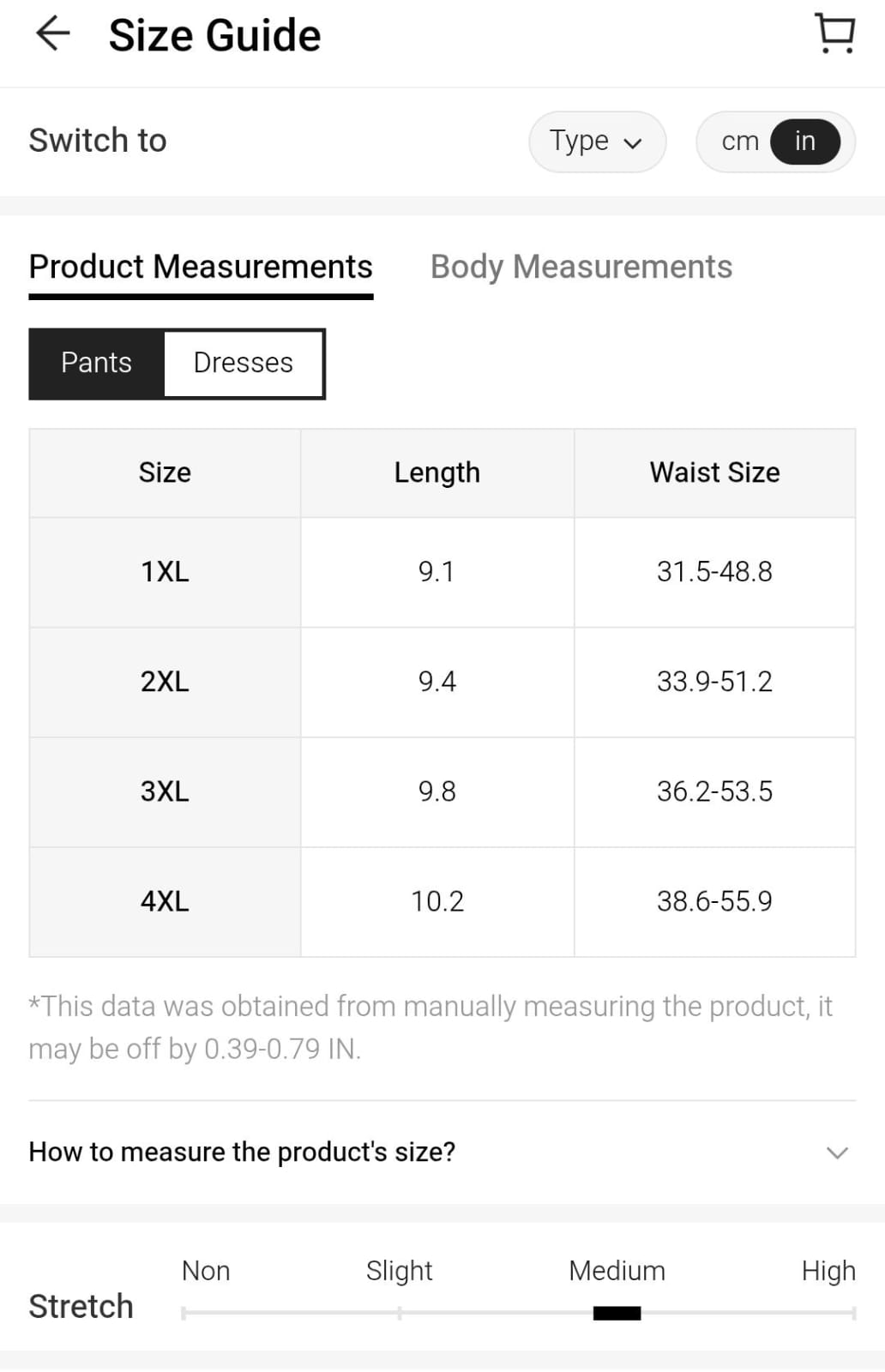Expand How to measure the product's size

click(x=242, y=1152)
